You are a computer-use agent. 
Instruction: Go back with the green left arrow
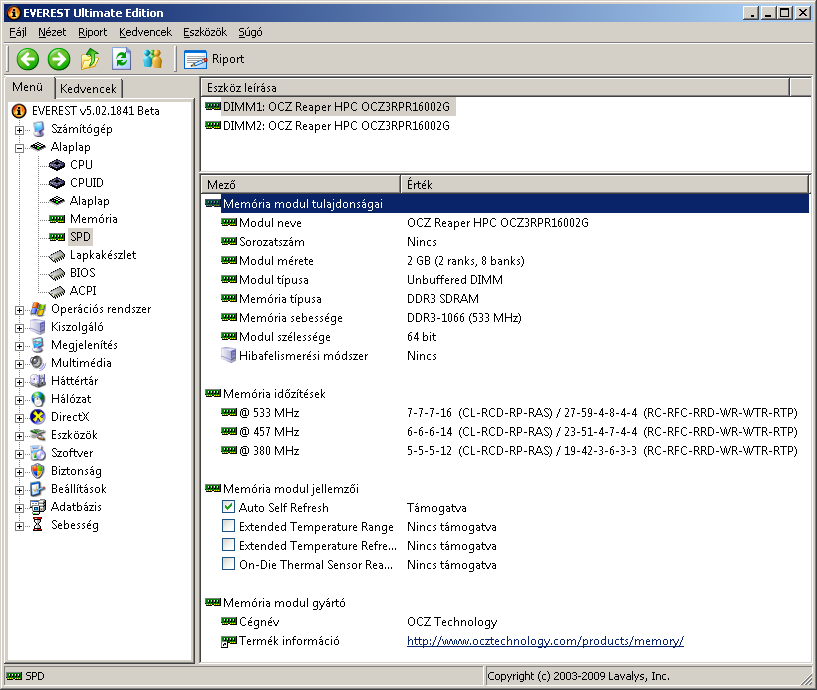[28, 59]
